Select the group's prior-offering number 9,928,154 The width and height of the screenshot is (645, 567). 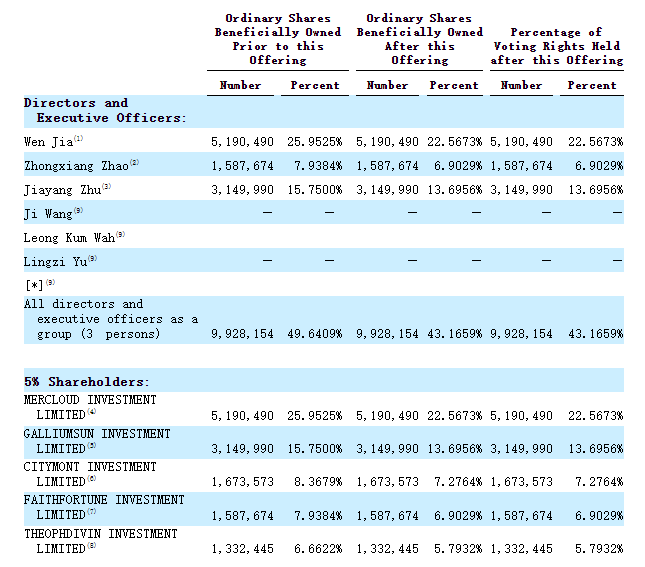coord(242,334)
